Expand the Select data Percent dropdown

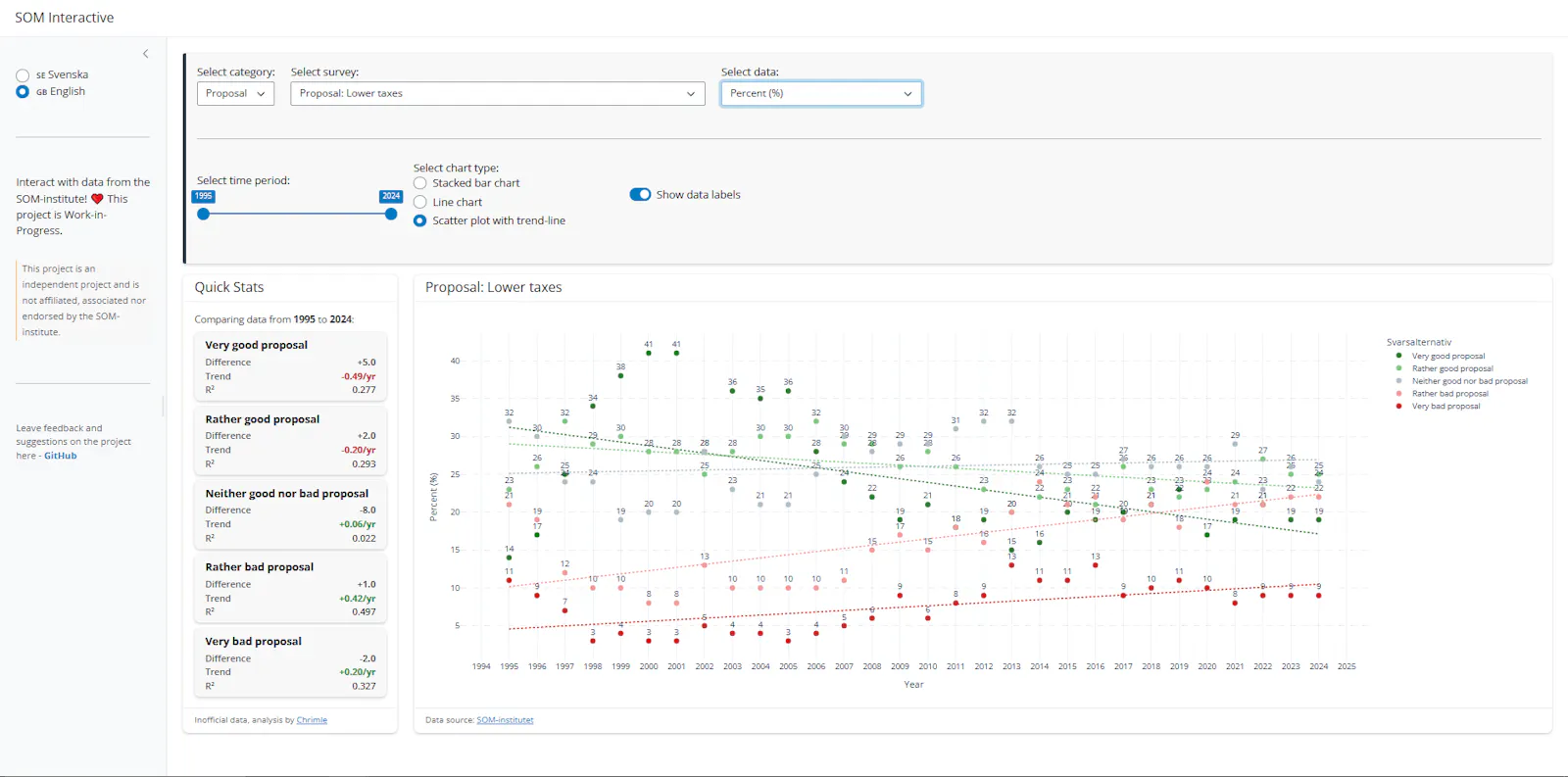(x=821, y=93)
